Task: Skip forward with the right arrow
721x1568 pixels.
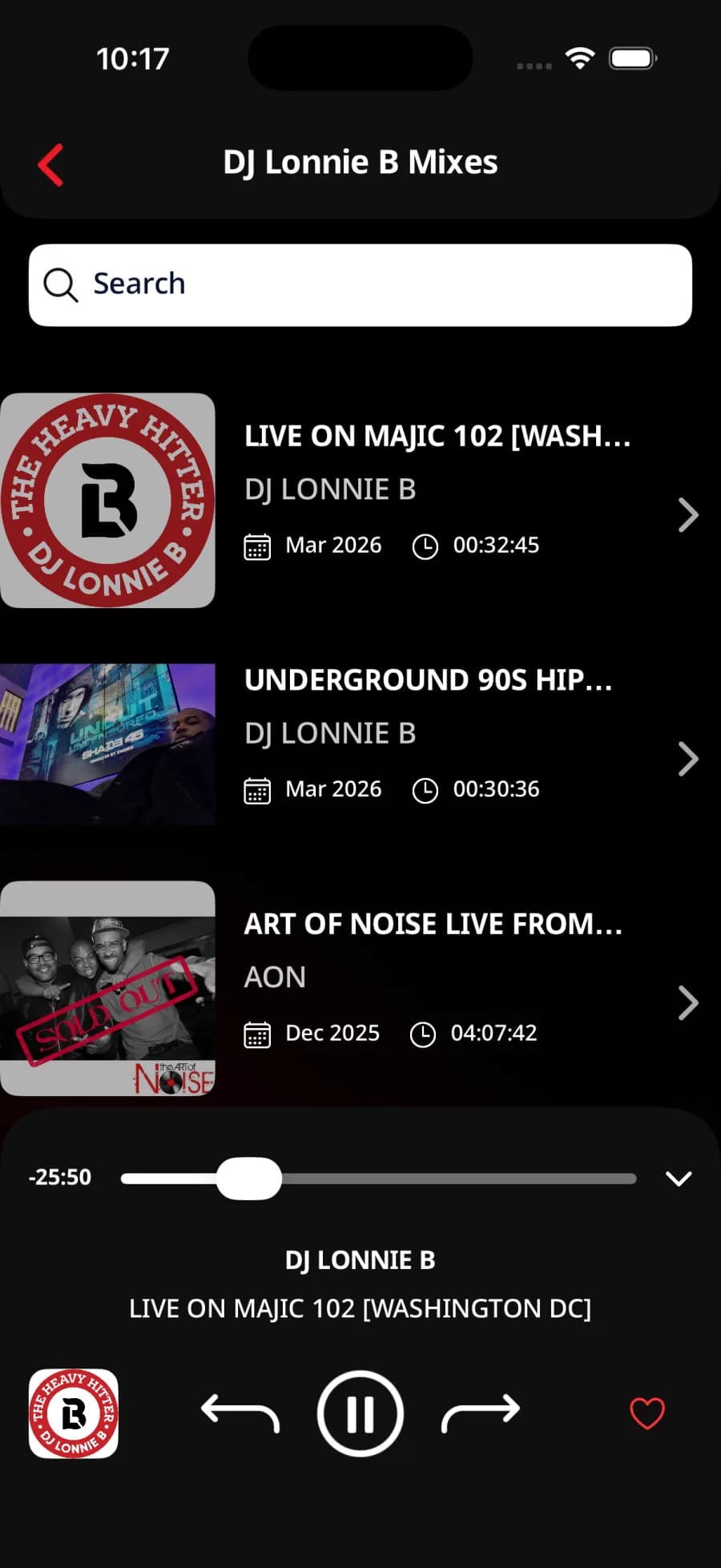Action: coord(481,1413)
